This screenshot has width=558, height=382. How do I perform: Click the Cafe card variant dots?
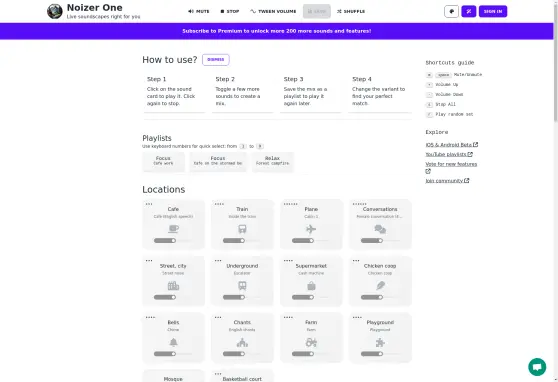149,204
